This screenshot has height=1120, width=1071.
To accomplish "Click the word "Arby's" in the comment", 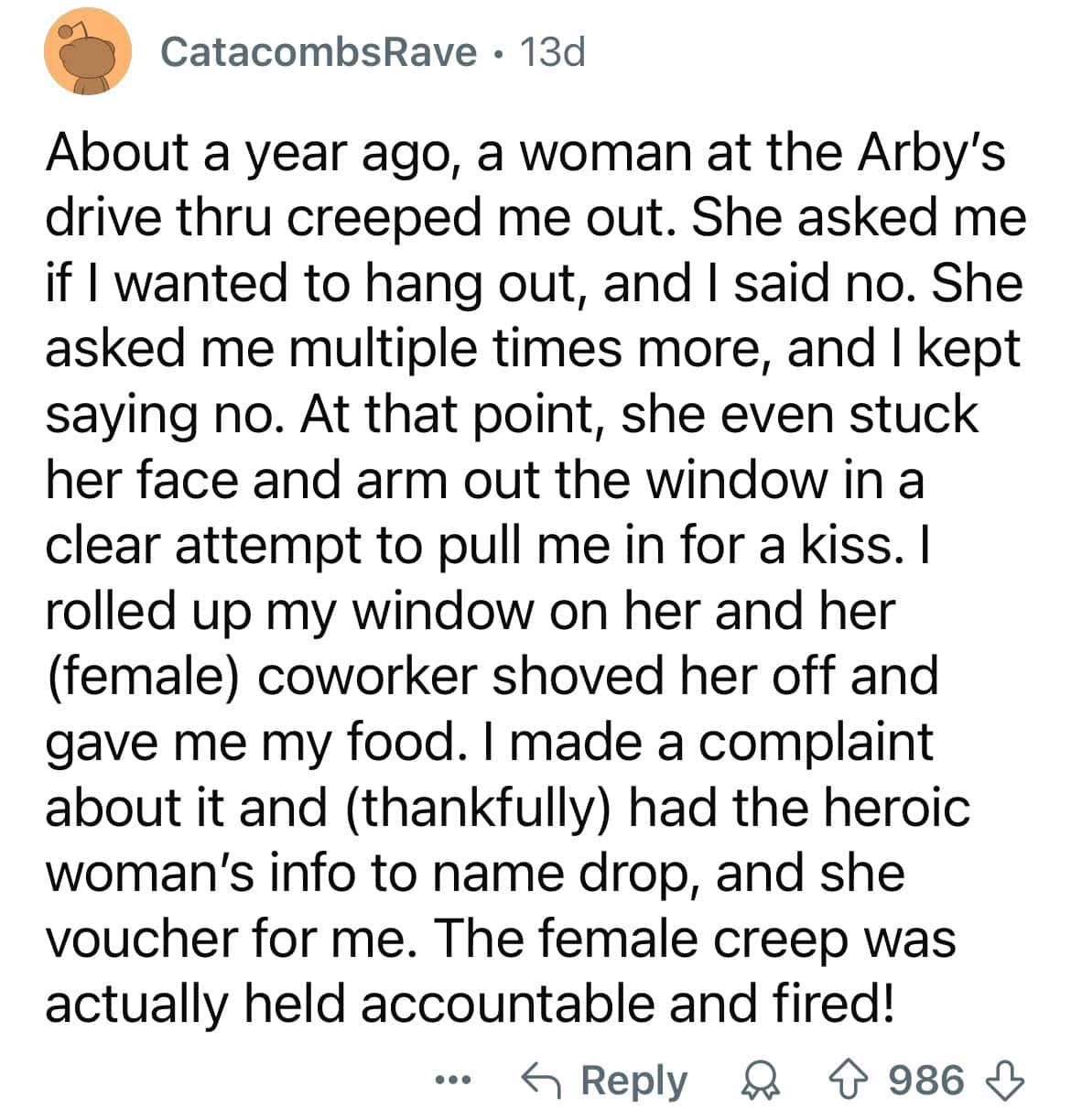I will pyautogui.click(x=929, y=154).
